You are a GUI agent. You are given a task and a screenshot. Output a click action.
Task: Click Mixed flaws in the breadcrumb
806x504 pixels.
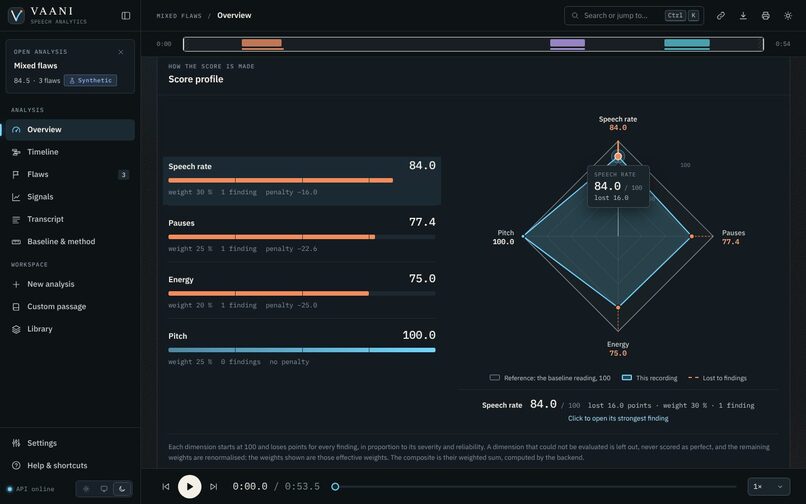(x=179, y=16)
